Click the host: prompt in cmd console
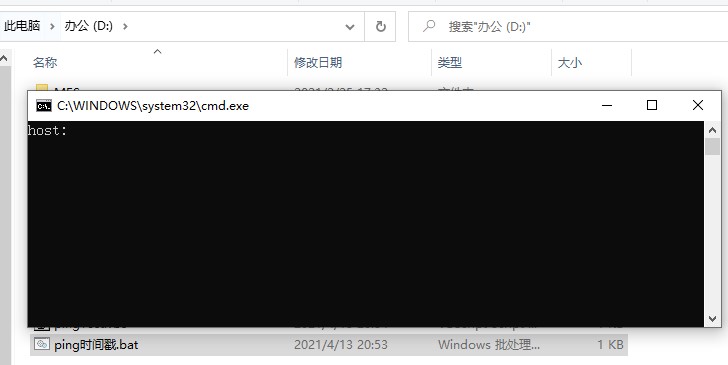Viewport: 728px width, 365px height. 47,130
